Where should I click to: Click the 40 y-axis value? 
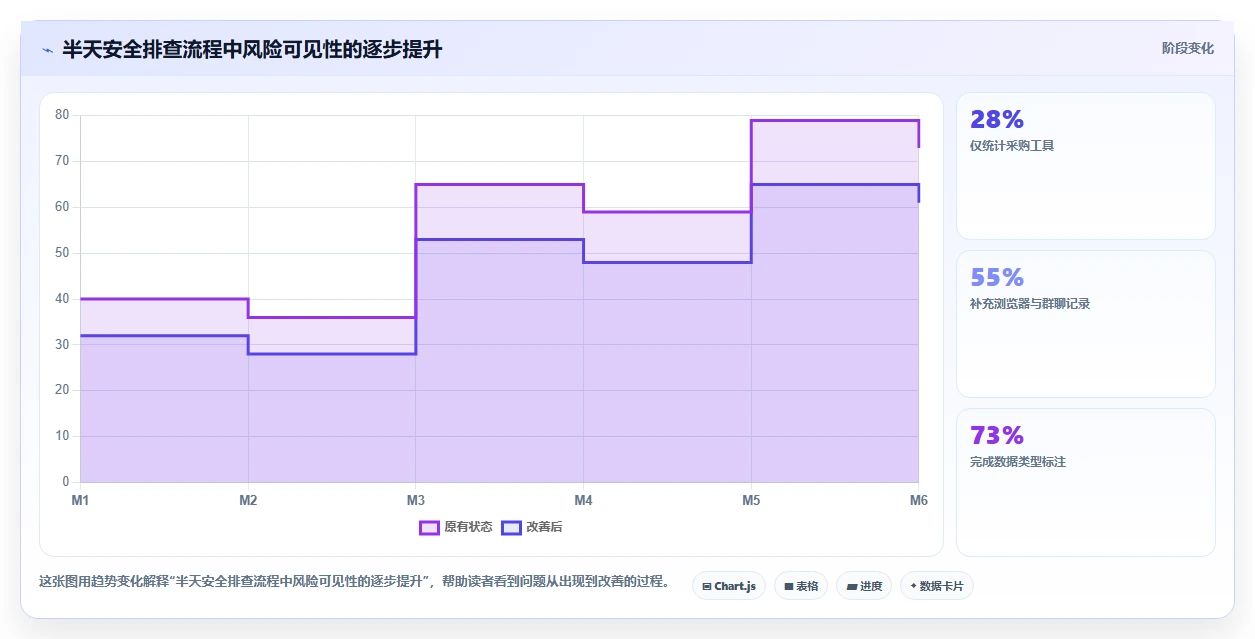coord(62,299)
